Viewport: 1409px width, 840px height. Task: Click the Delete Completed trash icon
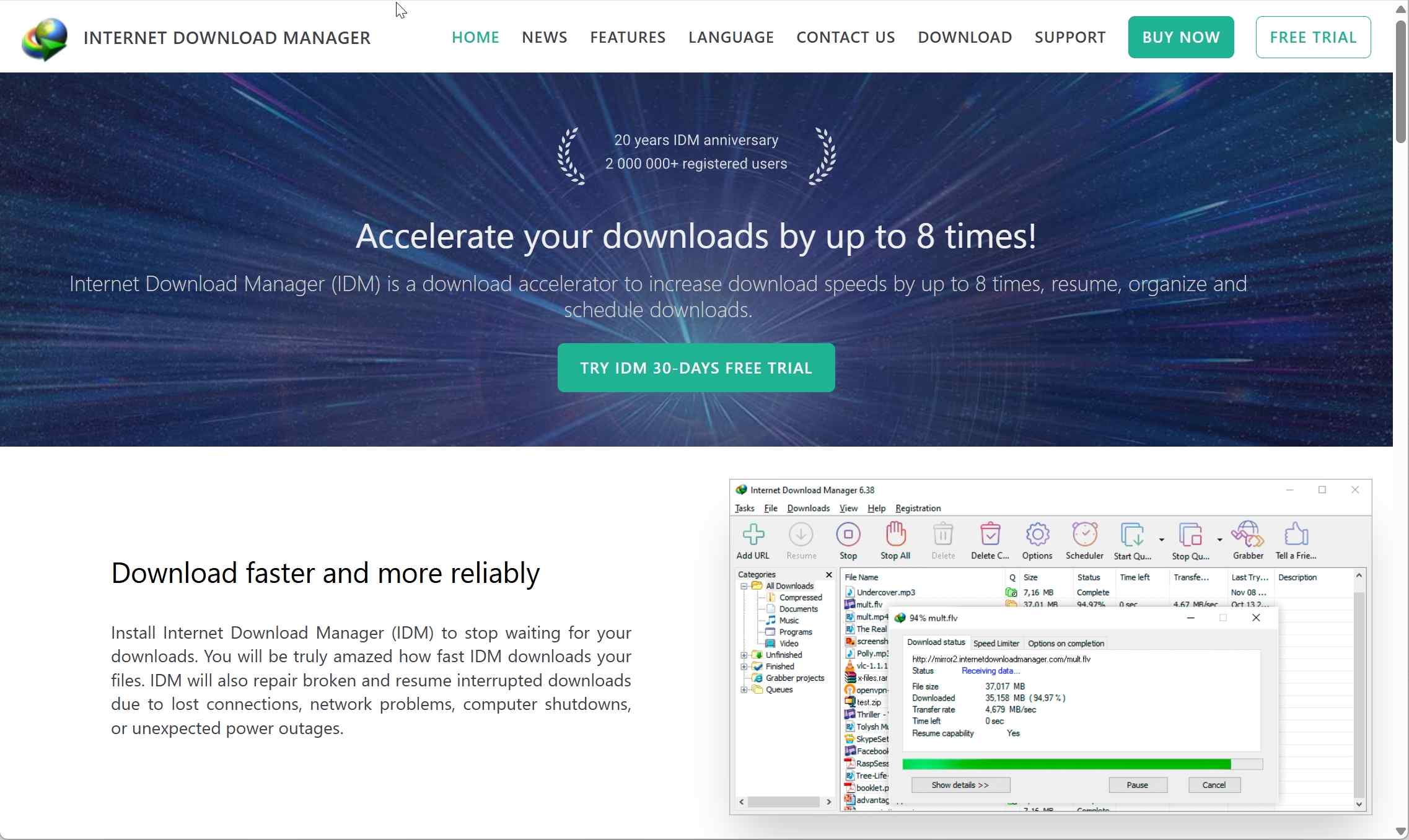pyautogui.click(x=990, y=534)
